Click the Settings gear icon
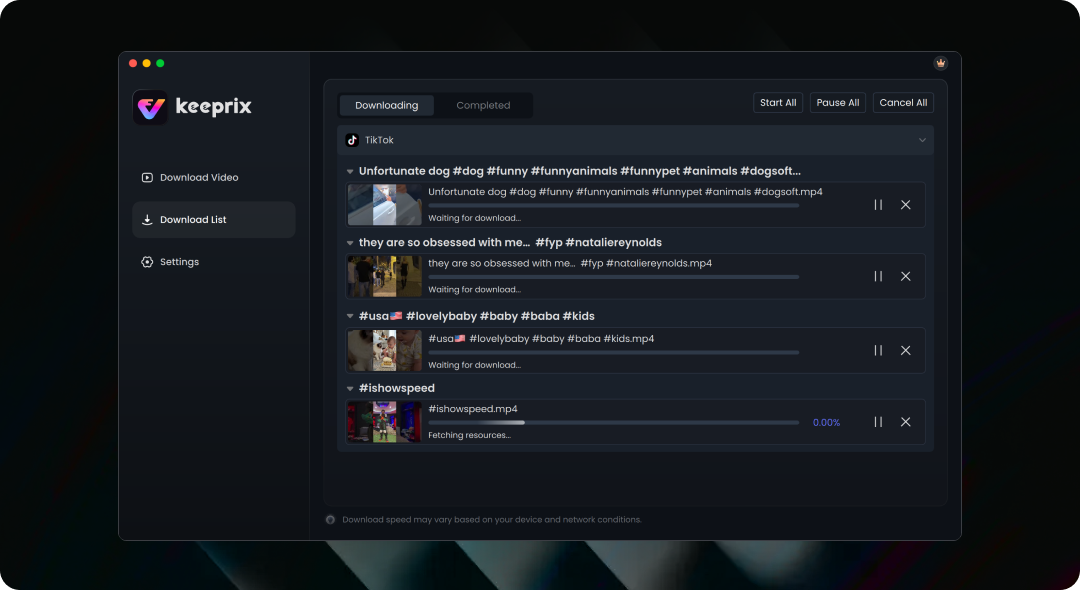 pos(147,262)
